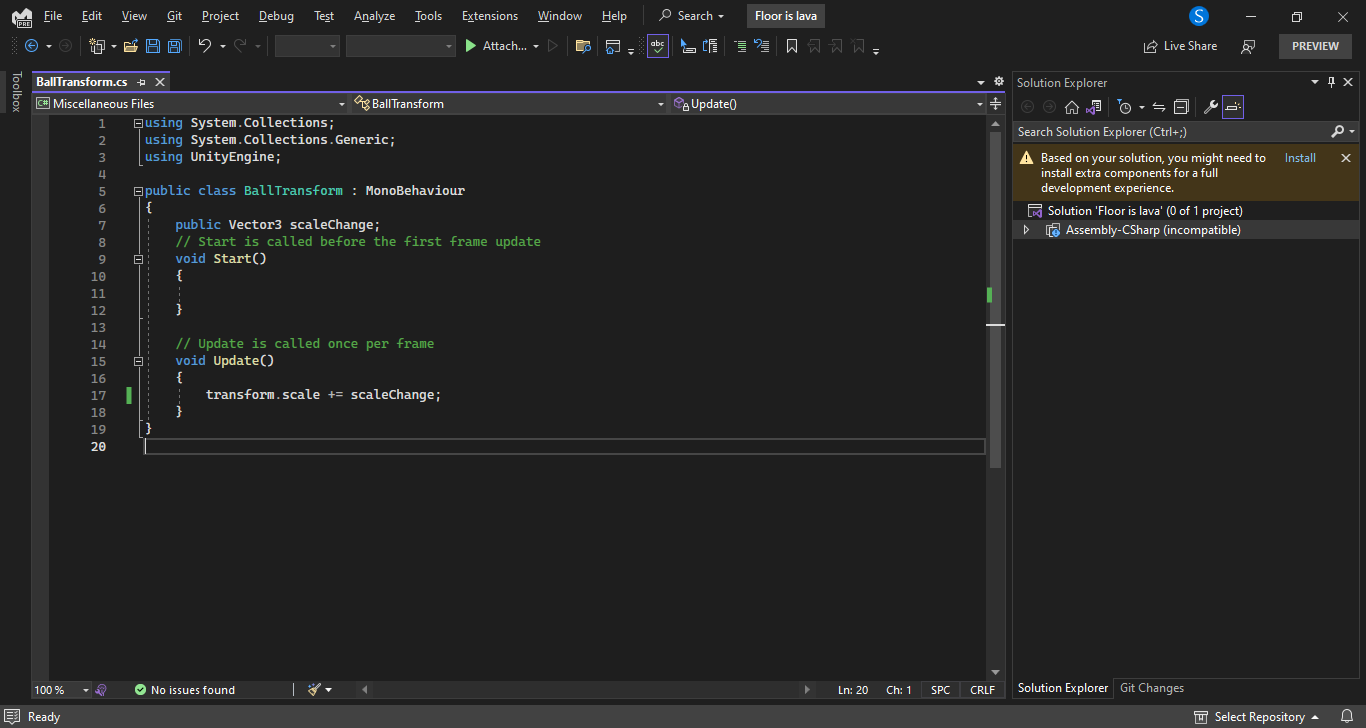Click the Home icon in Solution Explorer
The width and height of the screenshot is (1366, 728).
pyautogui.click(x=1072, y=107)
